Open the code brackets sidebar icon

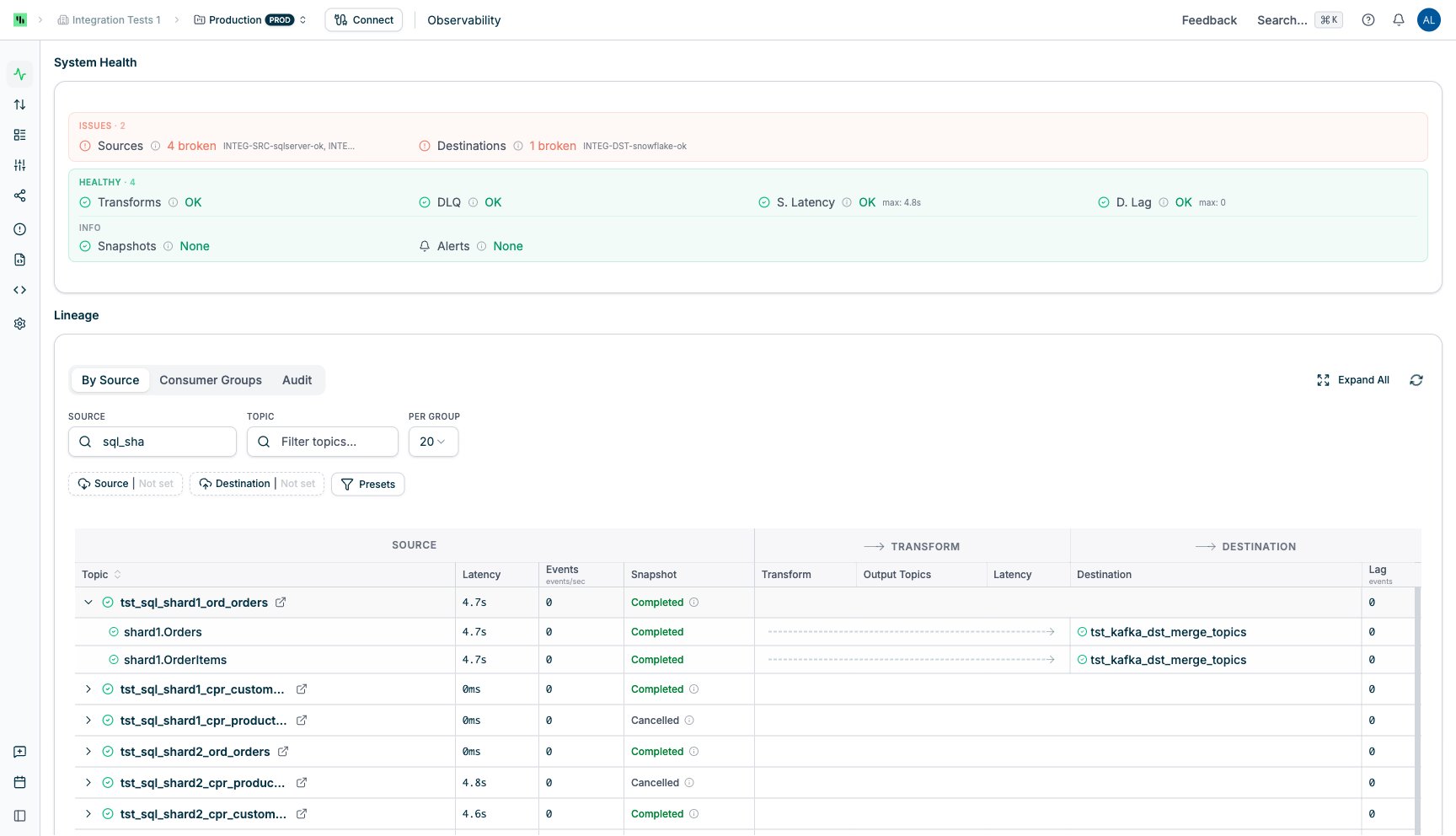click(20, 290)
